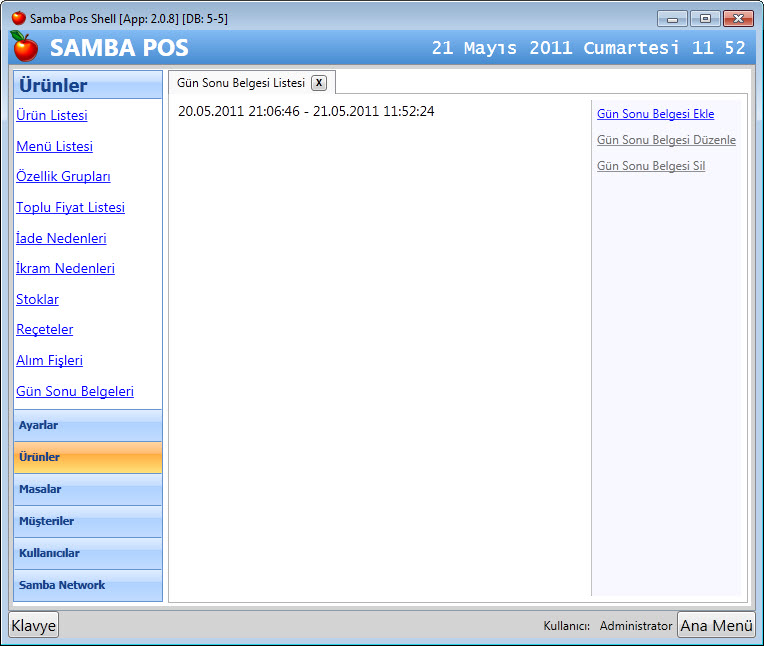Select the Gün Sonu Belgesi Listesi tab
764x646 pixels.
[x=240, y=83]
